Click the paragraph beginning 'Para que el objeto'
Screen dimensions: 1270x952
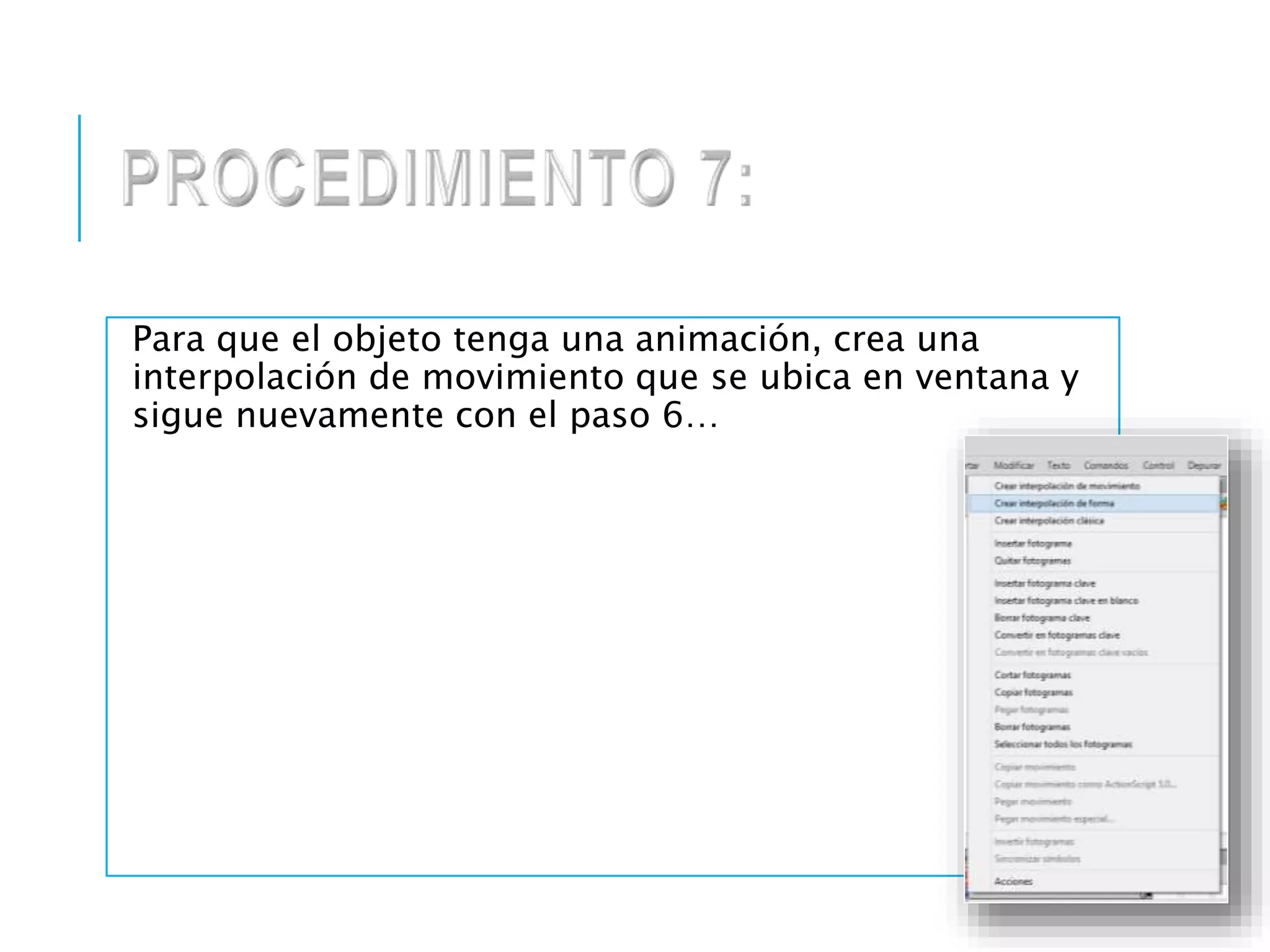606,377
